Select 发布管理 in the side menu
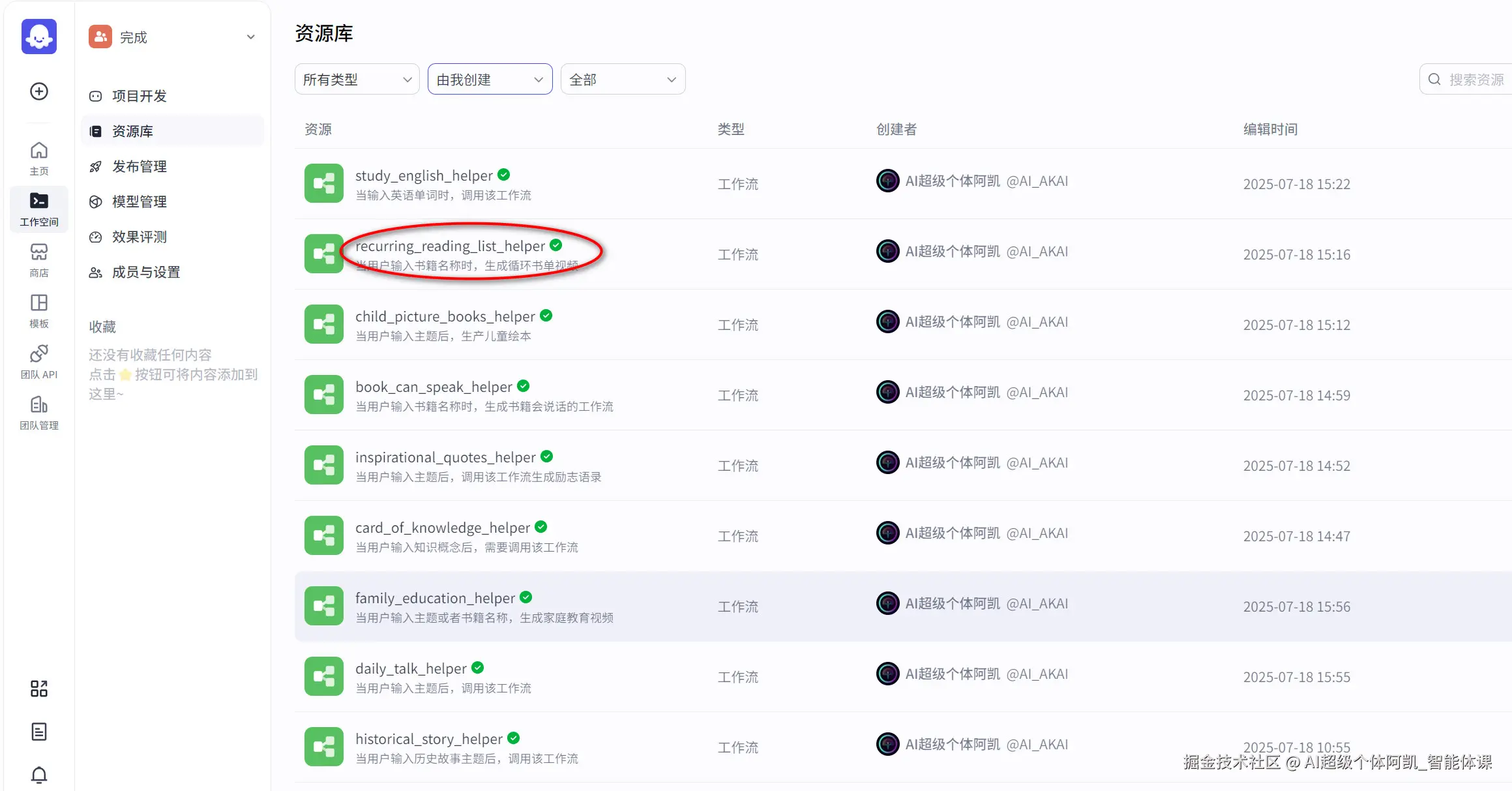1512x791 pixels. click(139, 166)
